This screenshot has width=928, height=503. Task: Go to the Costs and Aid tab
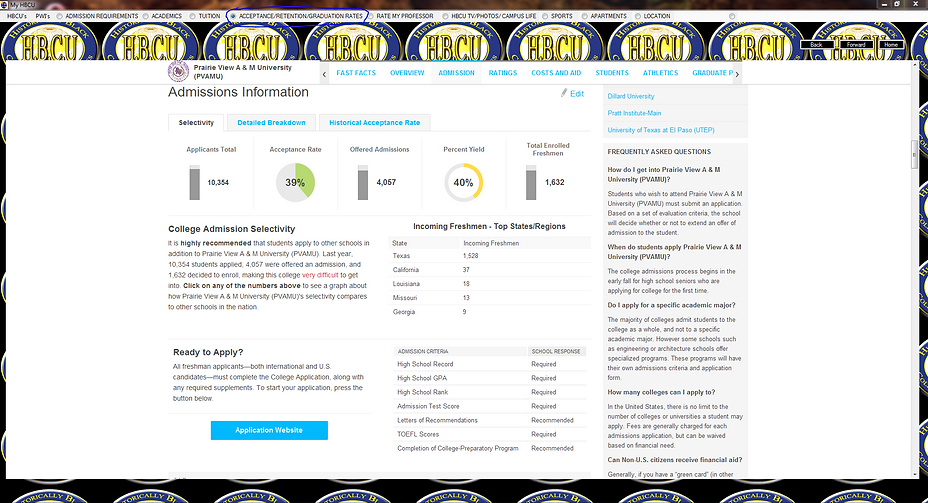556,73
